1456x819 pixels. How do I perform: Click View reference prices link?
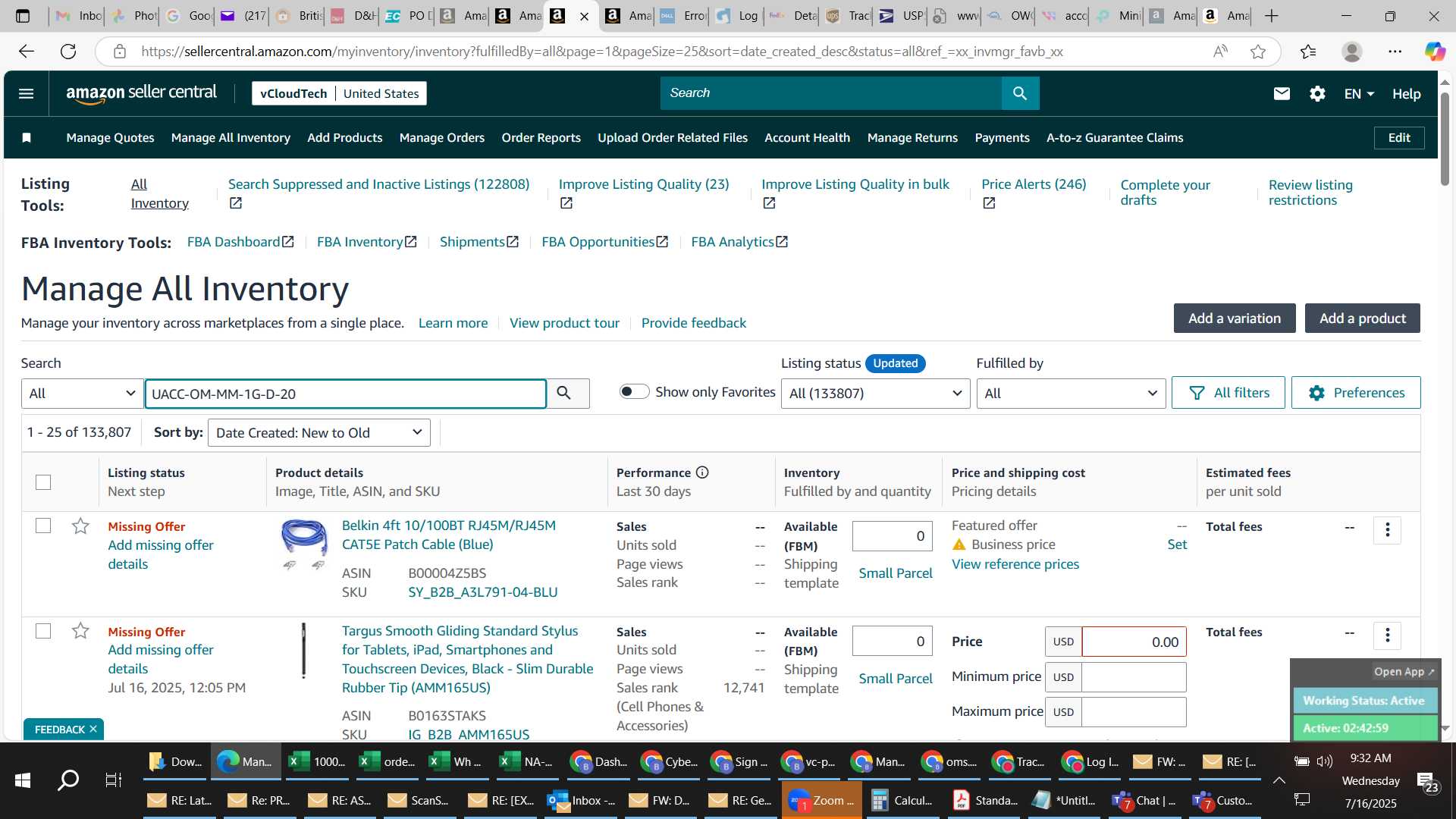pos(1015,563)
